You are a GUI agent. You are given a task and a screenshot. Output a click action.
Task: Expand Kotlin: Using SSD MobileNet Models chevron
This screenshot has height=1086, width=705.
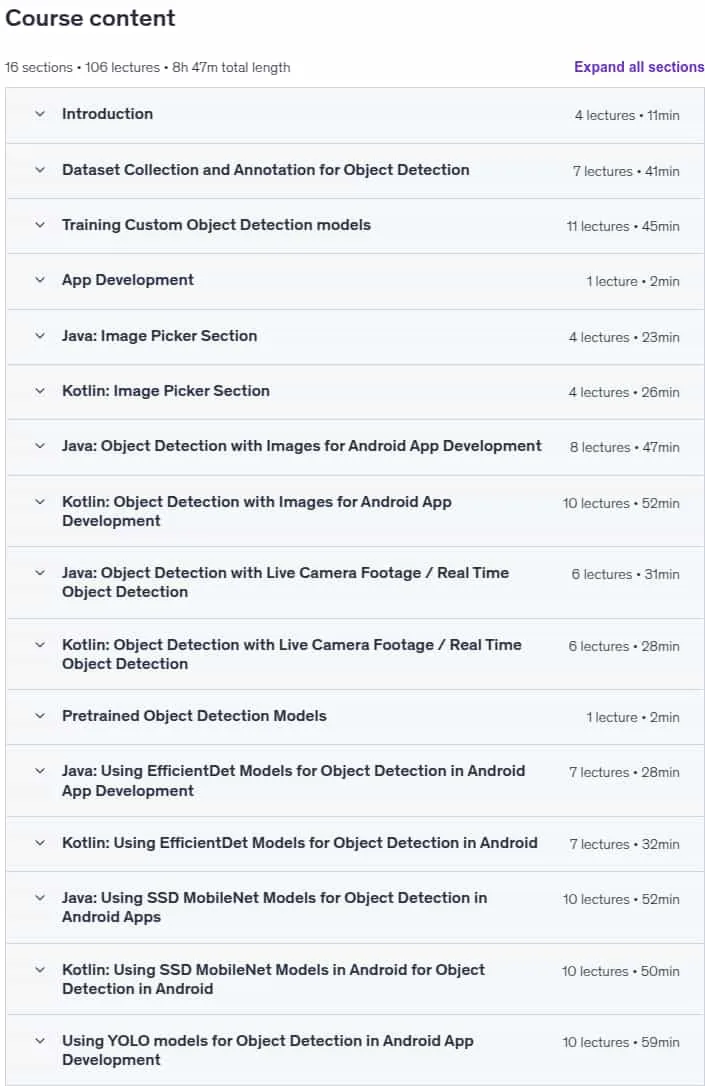(x=40, y=970)
